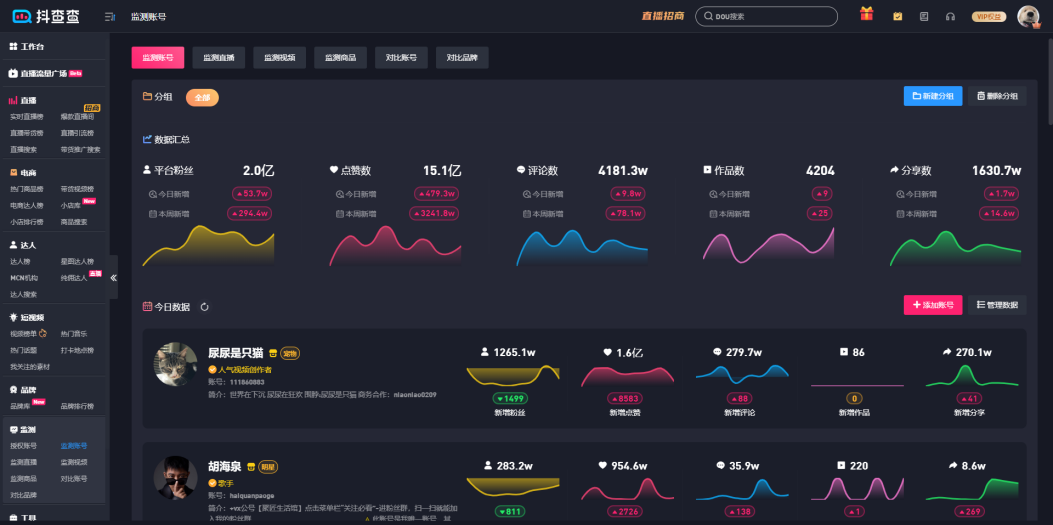Viewport: 1053px width, 525px height.
Task: Switch to the 监测直播 tab
Action: 219,58
